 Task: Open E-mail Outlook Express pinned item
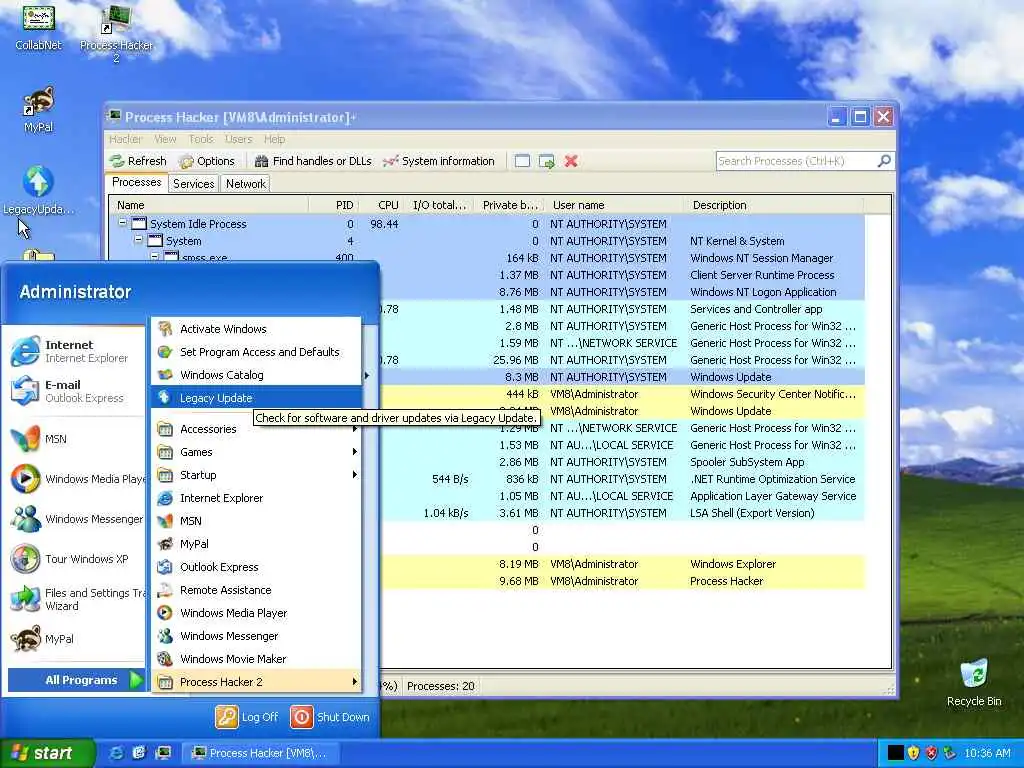(75, 391)
